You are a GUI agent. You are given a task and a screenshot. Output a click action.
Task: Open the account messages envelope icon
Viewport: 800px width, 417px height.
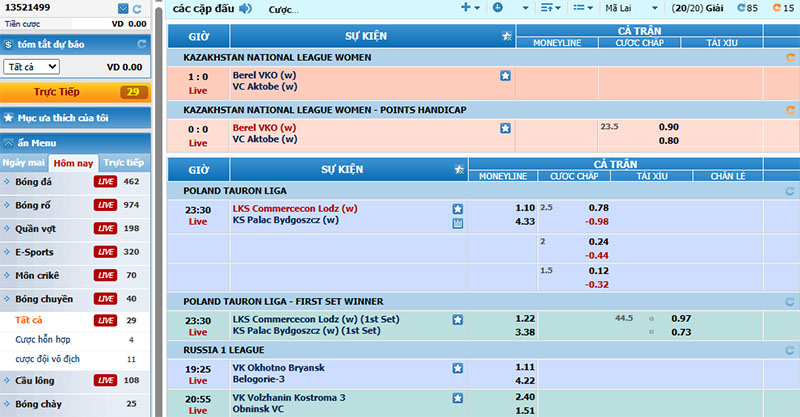pos(123,8)
